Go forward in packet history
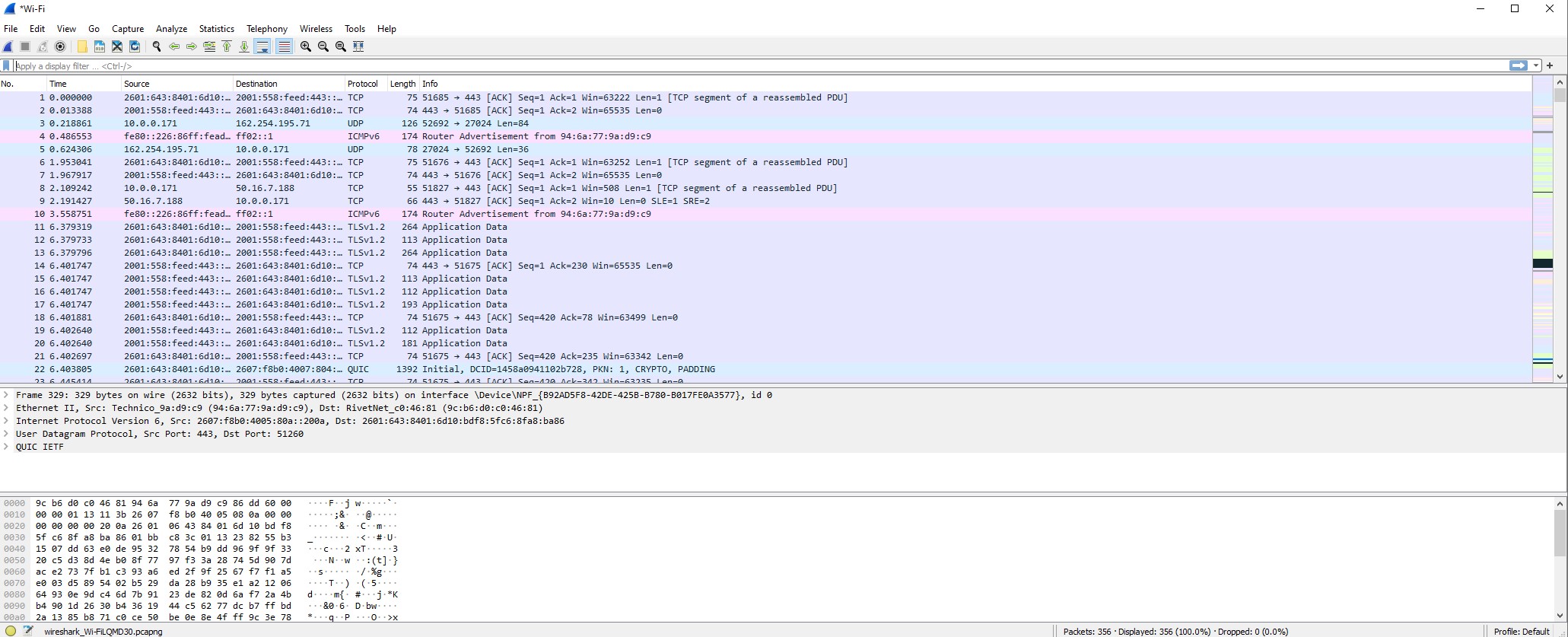The height and width of the screenshot is (637, 1568). pyautogui.click(x=192, y=46)
